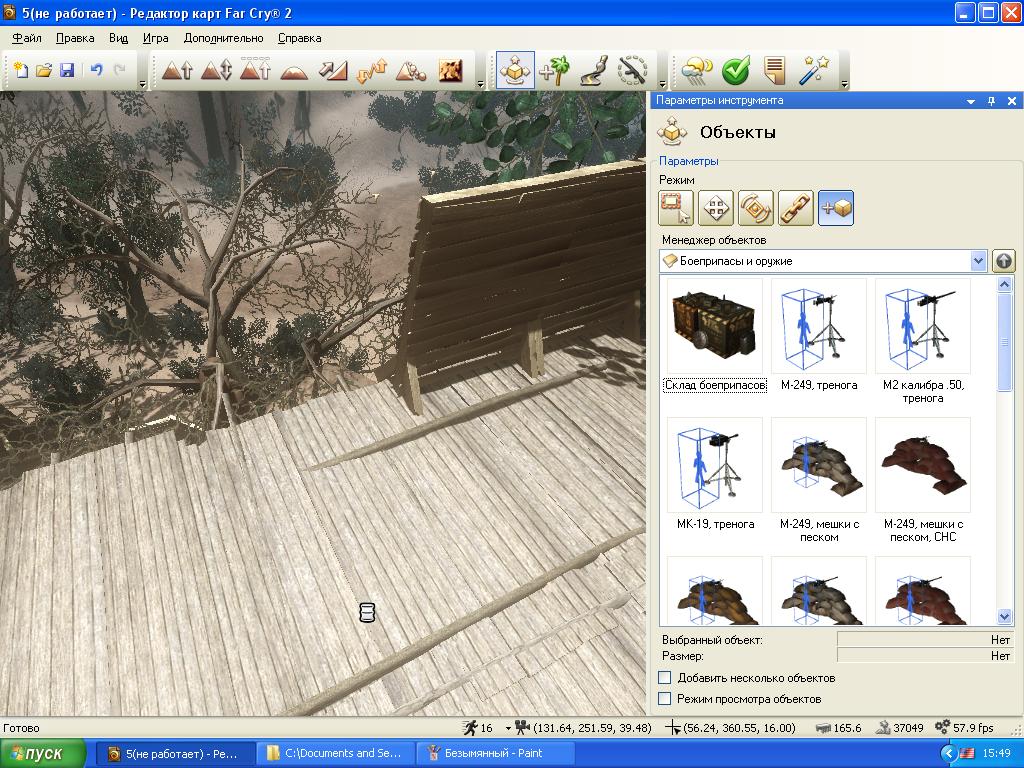
Task: Click the object list scroll up arrow
Action: tap(1004, 284)
